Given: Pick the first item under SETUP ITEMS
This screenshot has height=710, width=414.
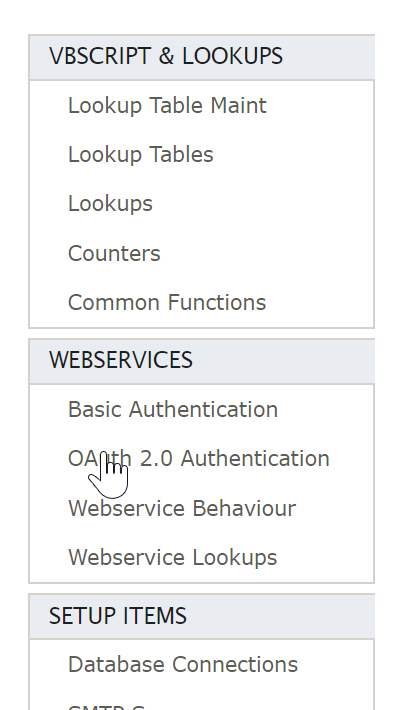Looking at the screenshot, I should tap(183, 665).
